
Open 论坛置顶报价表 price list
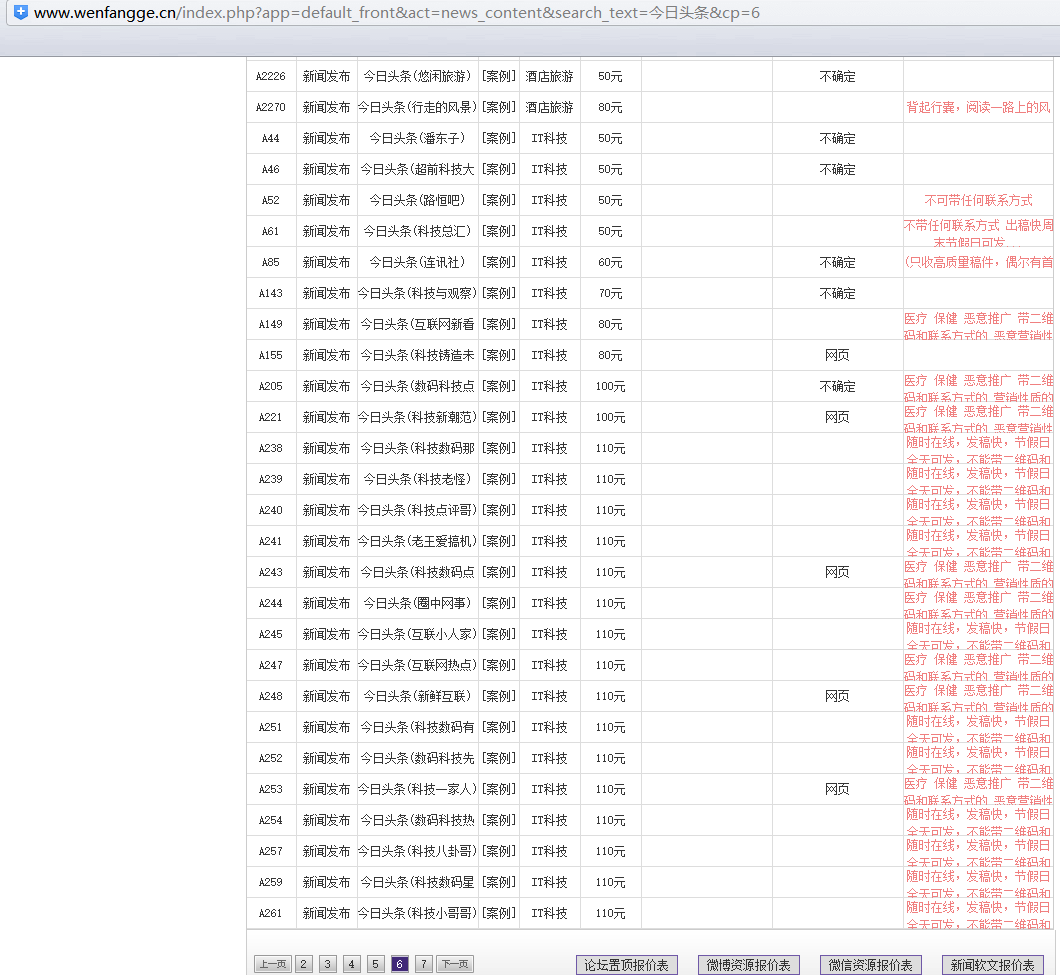(x=627, y=965)
